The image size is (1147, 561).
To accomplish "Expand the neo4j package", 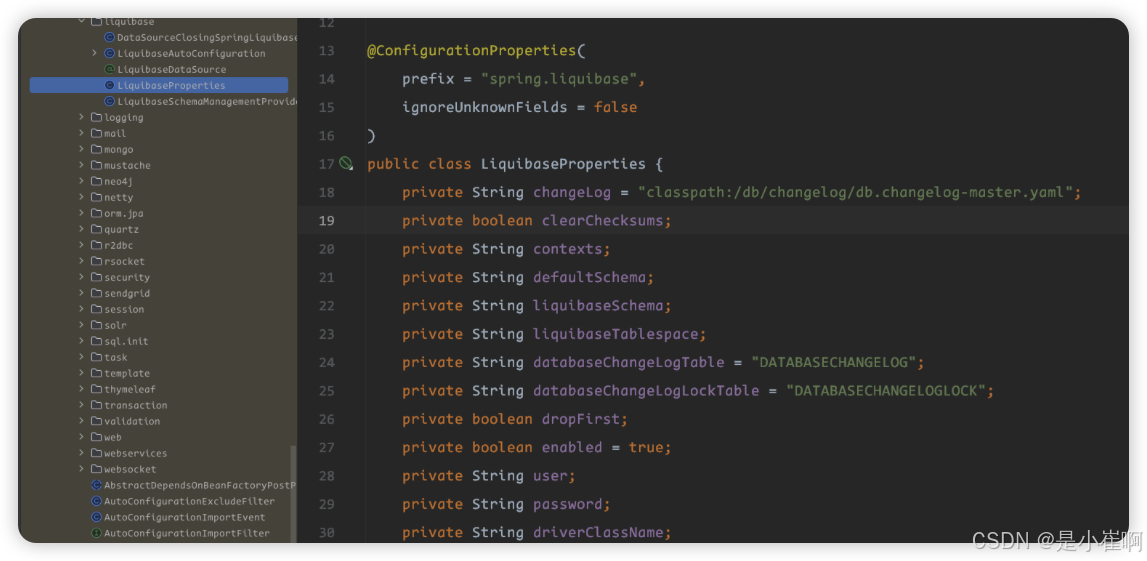I will click(82, 181).
